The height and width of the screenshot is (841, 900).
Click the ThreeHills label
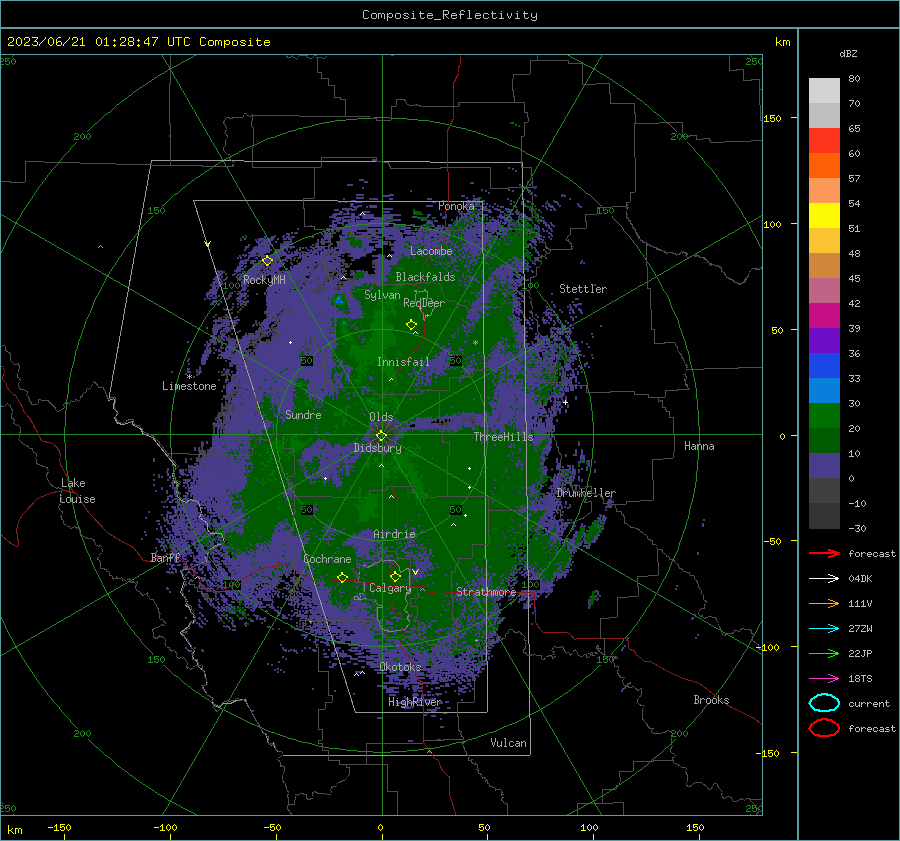pyautogui.click(x=503, y=437)
